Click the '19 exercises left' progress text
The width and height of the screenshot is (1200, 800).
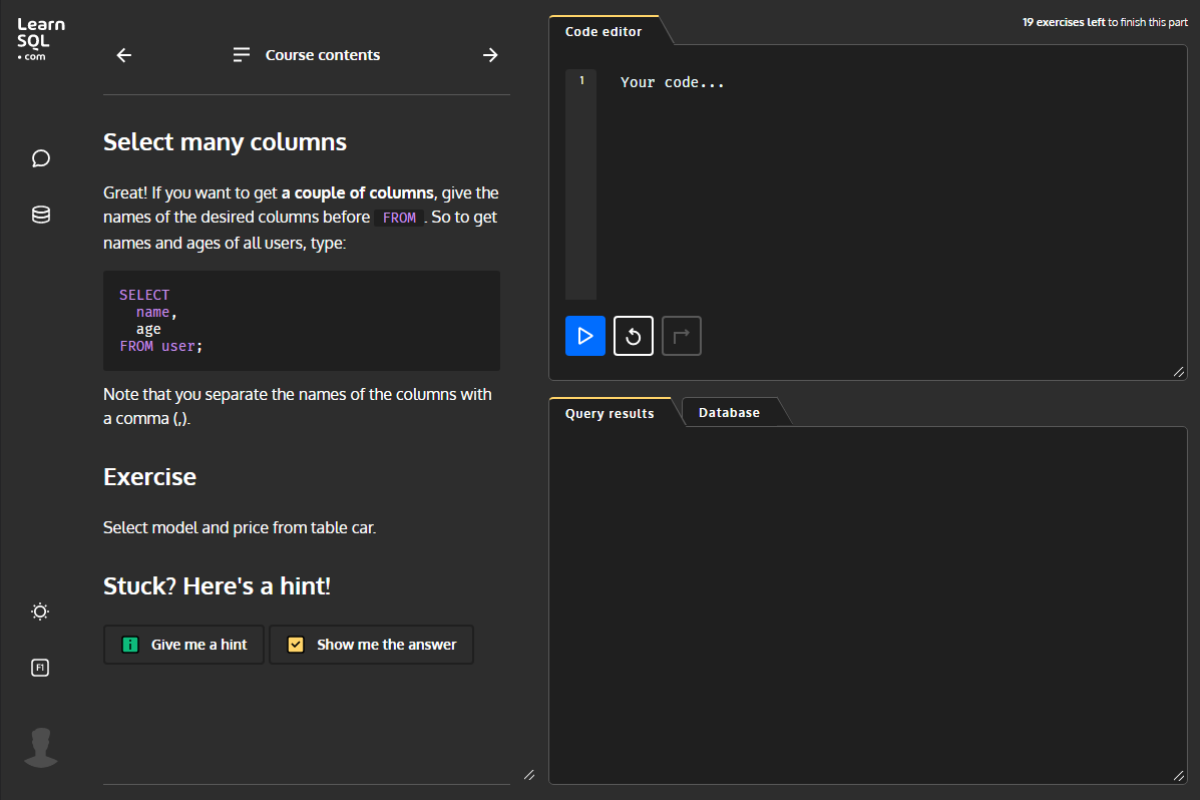tap(1064, 21)
